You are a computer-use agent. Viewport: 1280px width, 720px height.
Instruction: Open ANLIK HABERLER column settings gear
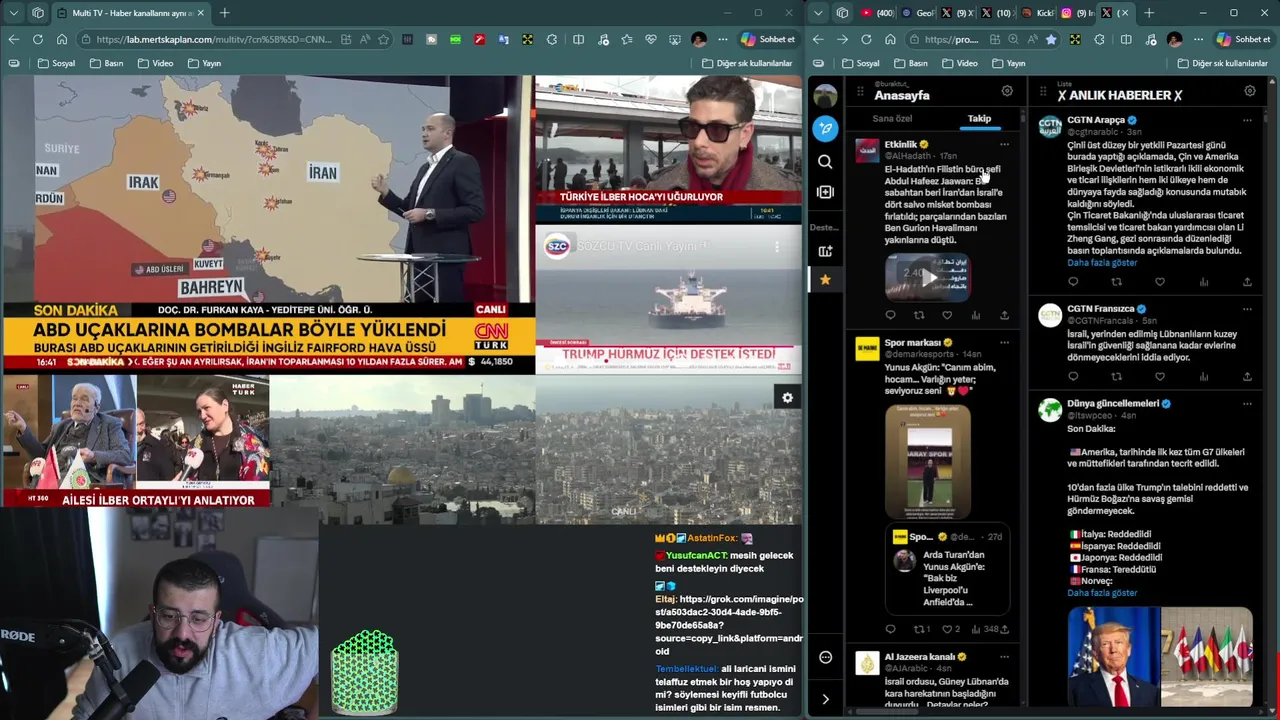pos(1250,91)
